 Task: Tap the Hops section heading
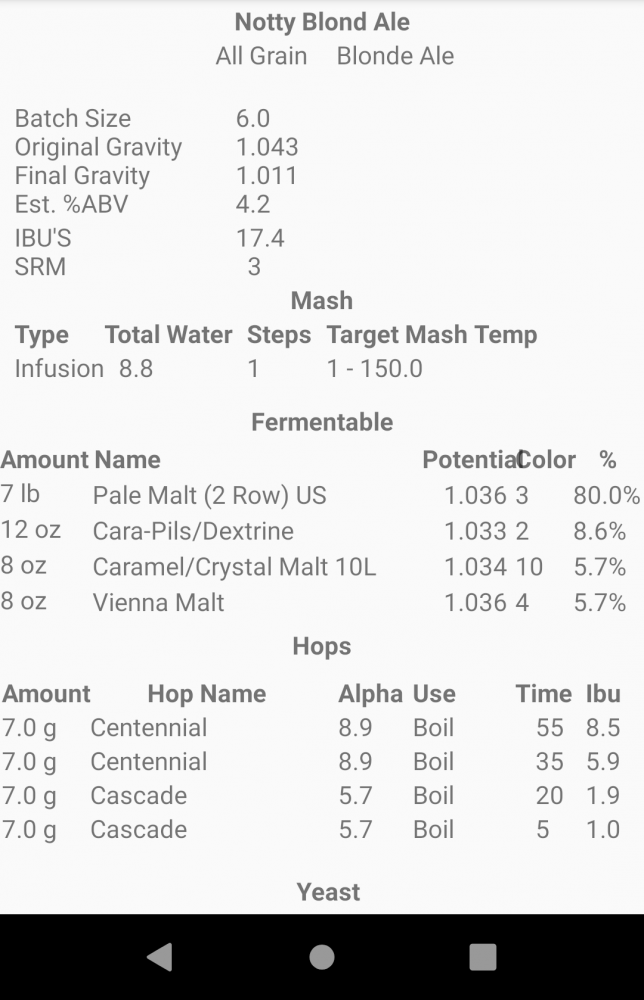click(x=322, y=647)
